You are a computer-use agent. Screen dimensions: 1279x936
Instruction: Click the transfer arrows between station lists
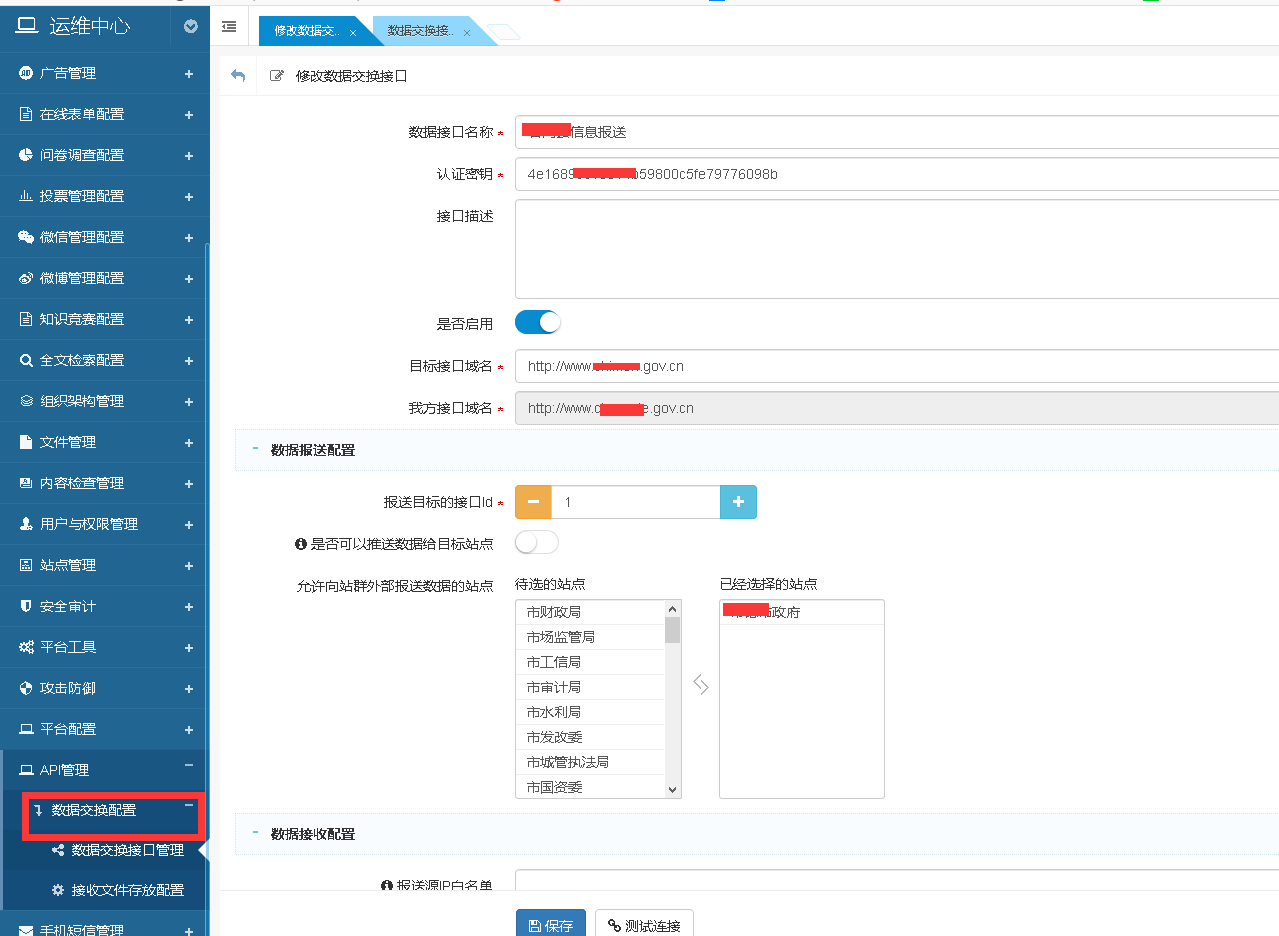point(701,685)
